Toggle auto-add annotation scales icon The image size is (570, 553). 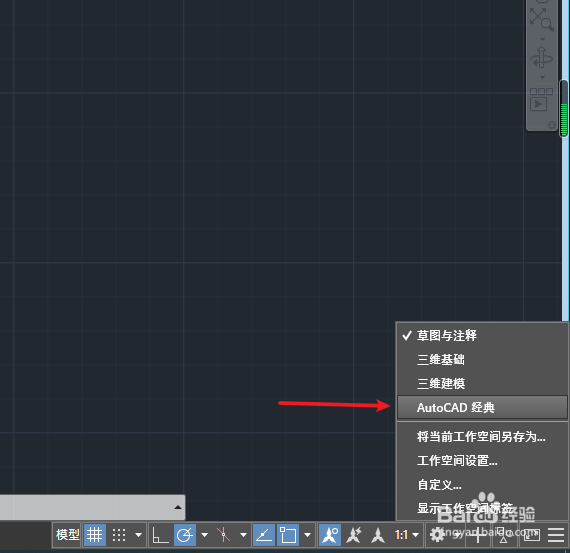354,535
